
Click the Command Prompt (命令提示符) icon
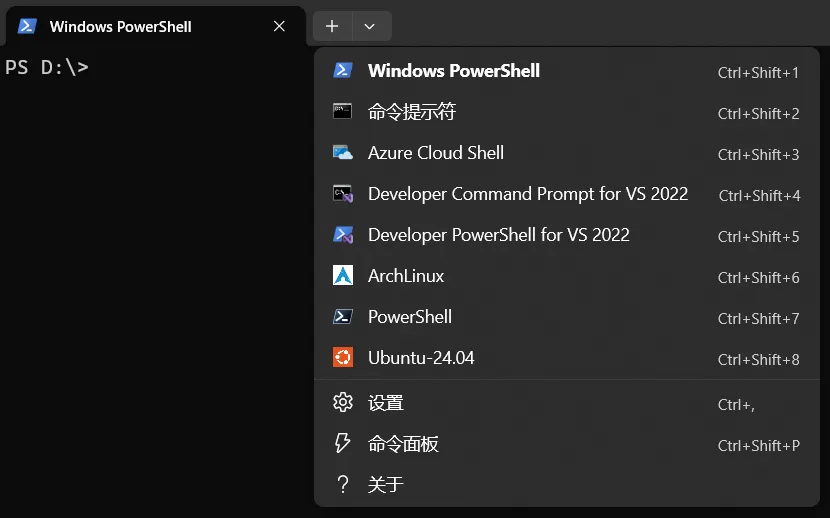343,111
